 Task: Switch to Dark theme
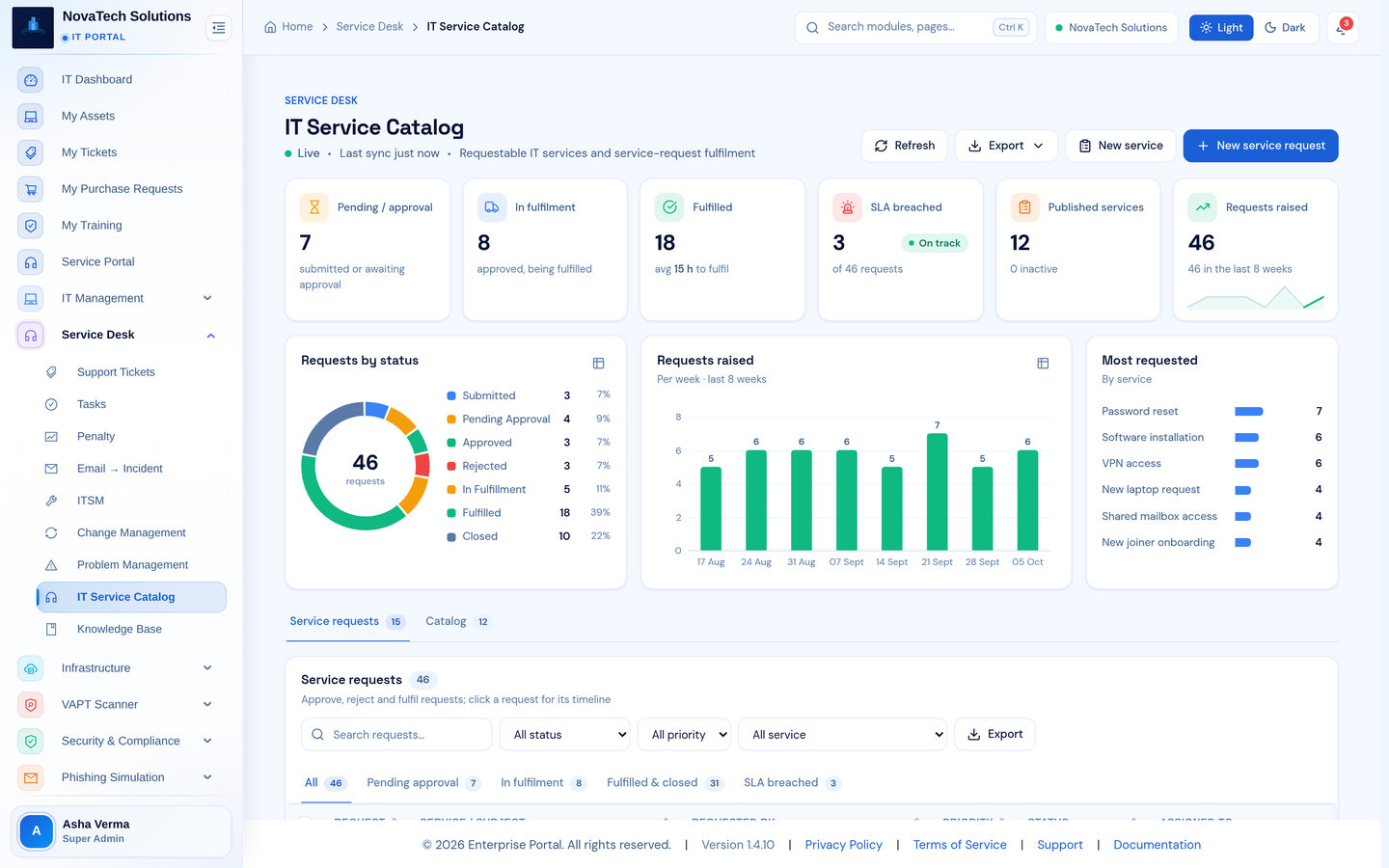pyautogui.click(x=1285, y=28)
